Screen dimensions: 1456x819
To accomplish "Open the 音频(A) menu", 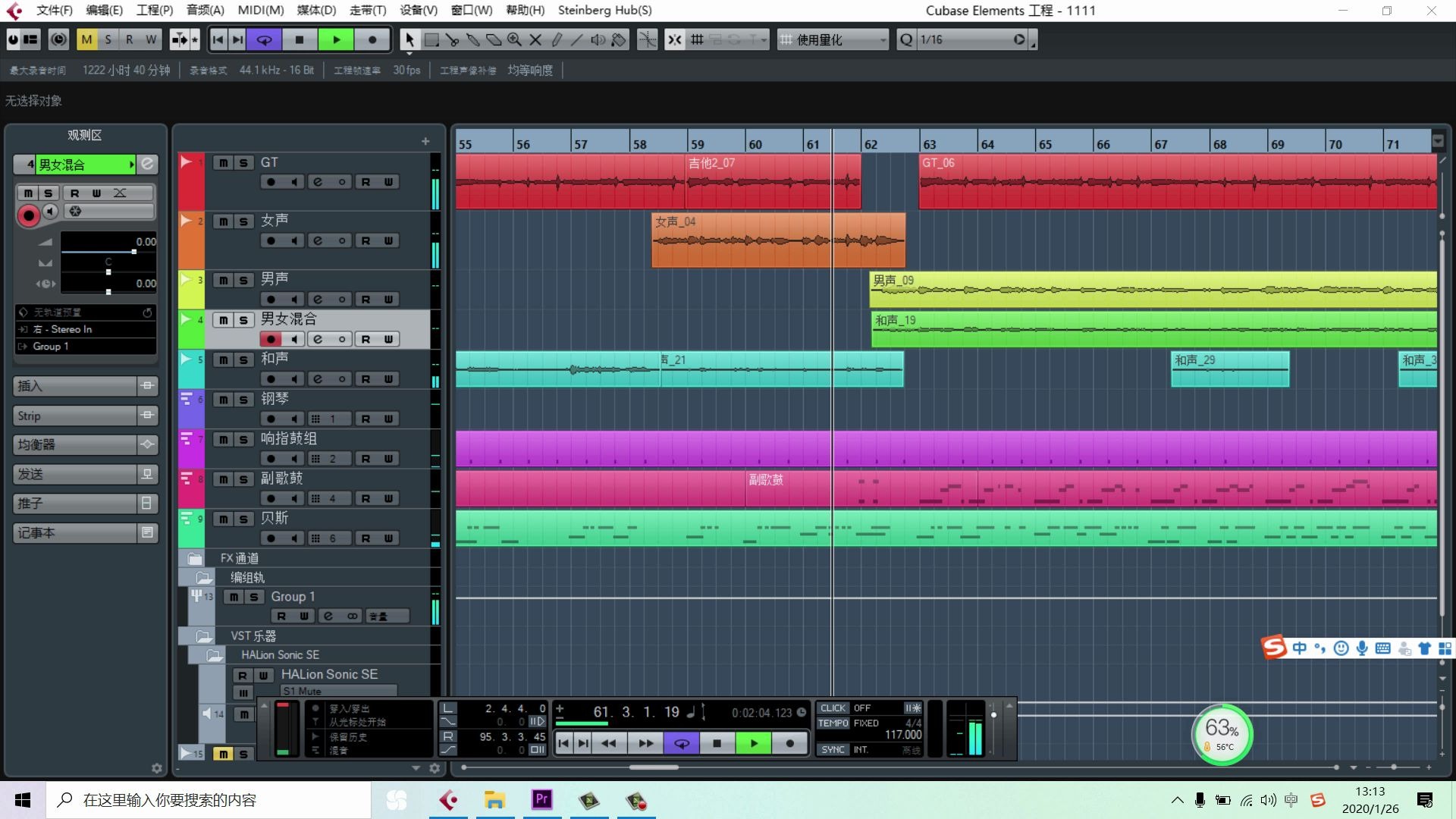I will pyautogui.click(x=205, y=10).
